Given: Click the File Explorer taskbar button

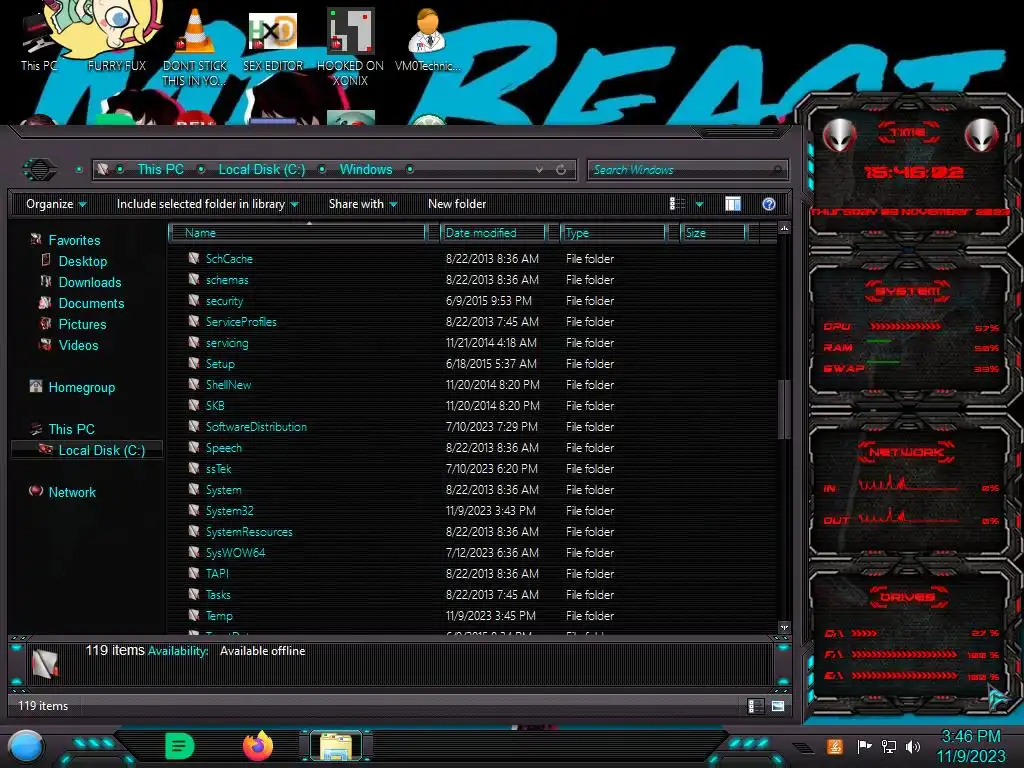Looking at the screenshot, I should (336, 746).
